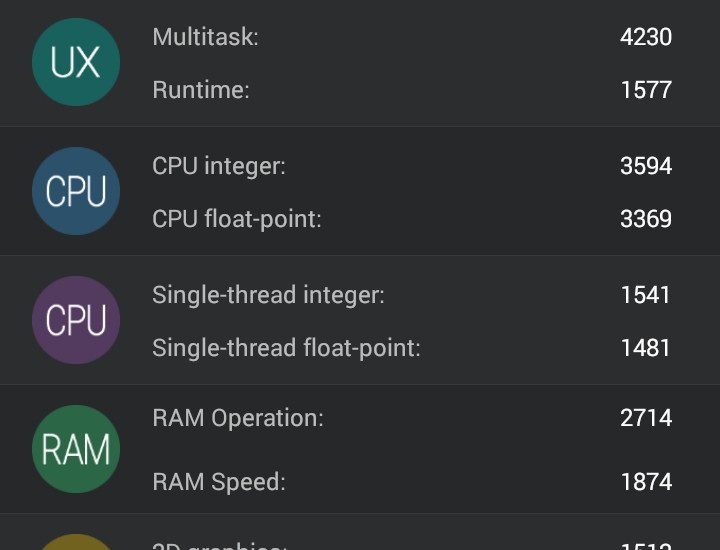Select the Runtime label
The width and height of the screenshot is (720, 550).
click(200, 90)
